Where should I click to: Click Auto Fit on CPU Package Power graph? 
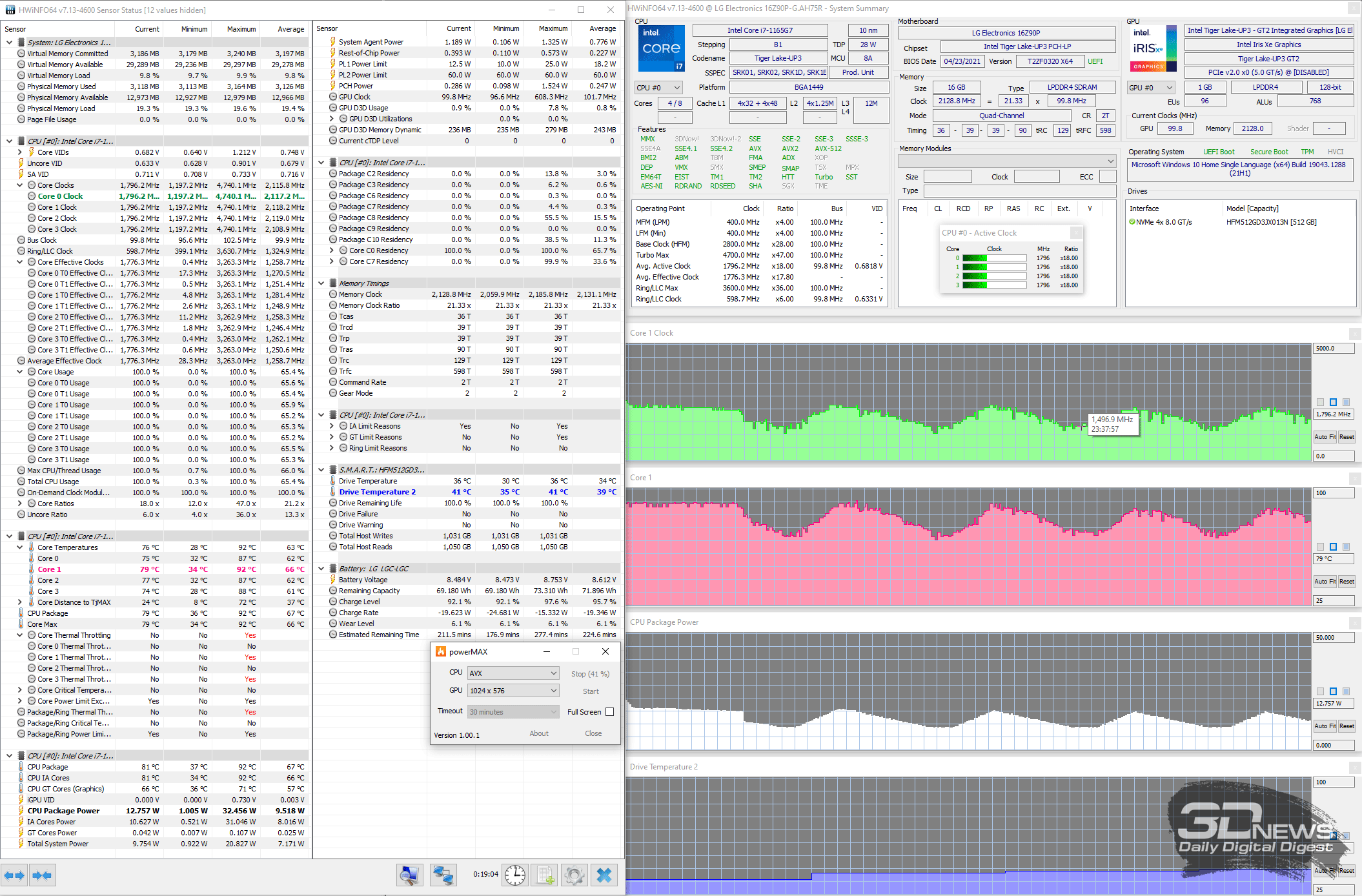(x=1325, y=726)
